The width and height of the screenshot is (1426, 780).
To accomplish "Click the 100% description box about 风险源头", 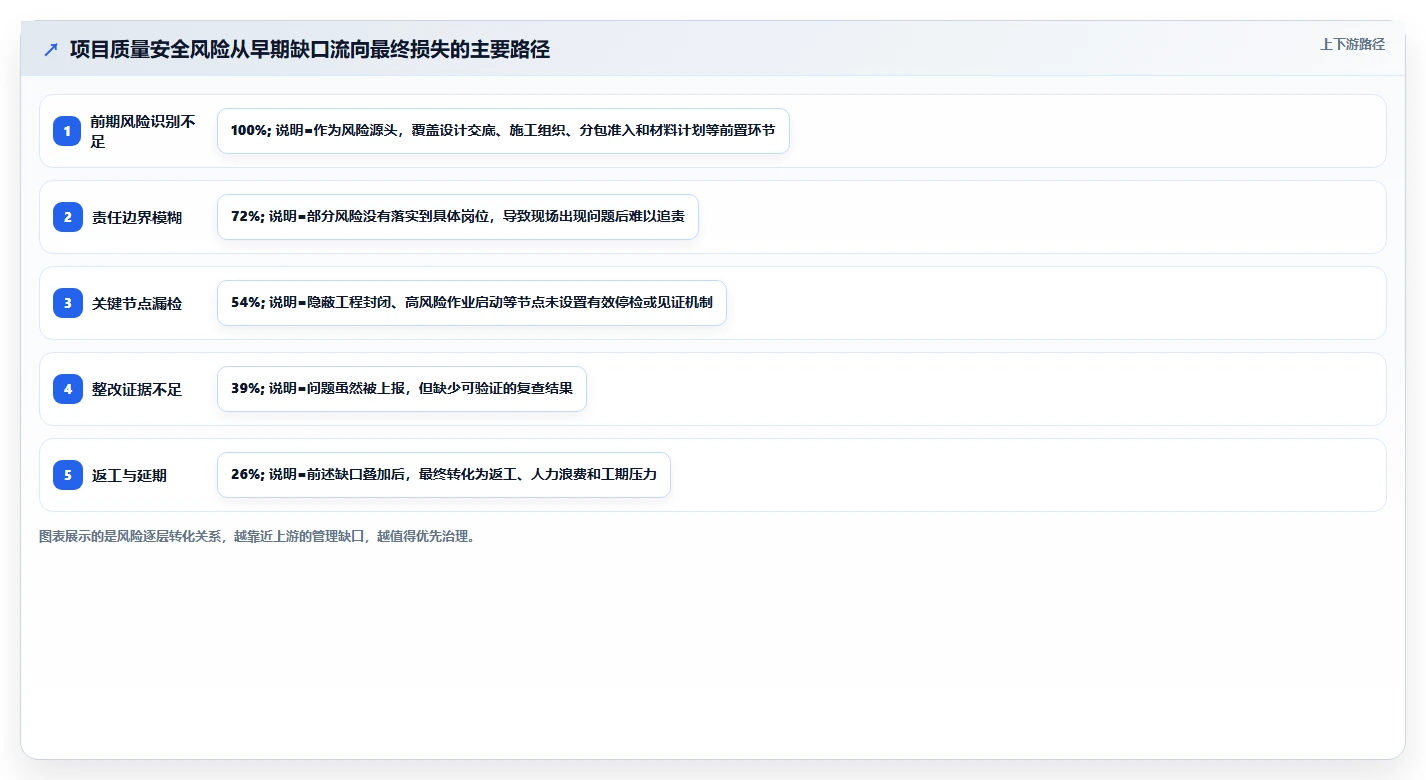I will pyautogui.click(x=503, y=131).
